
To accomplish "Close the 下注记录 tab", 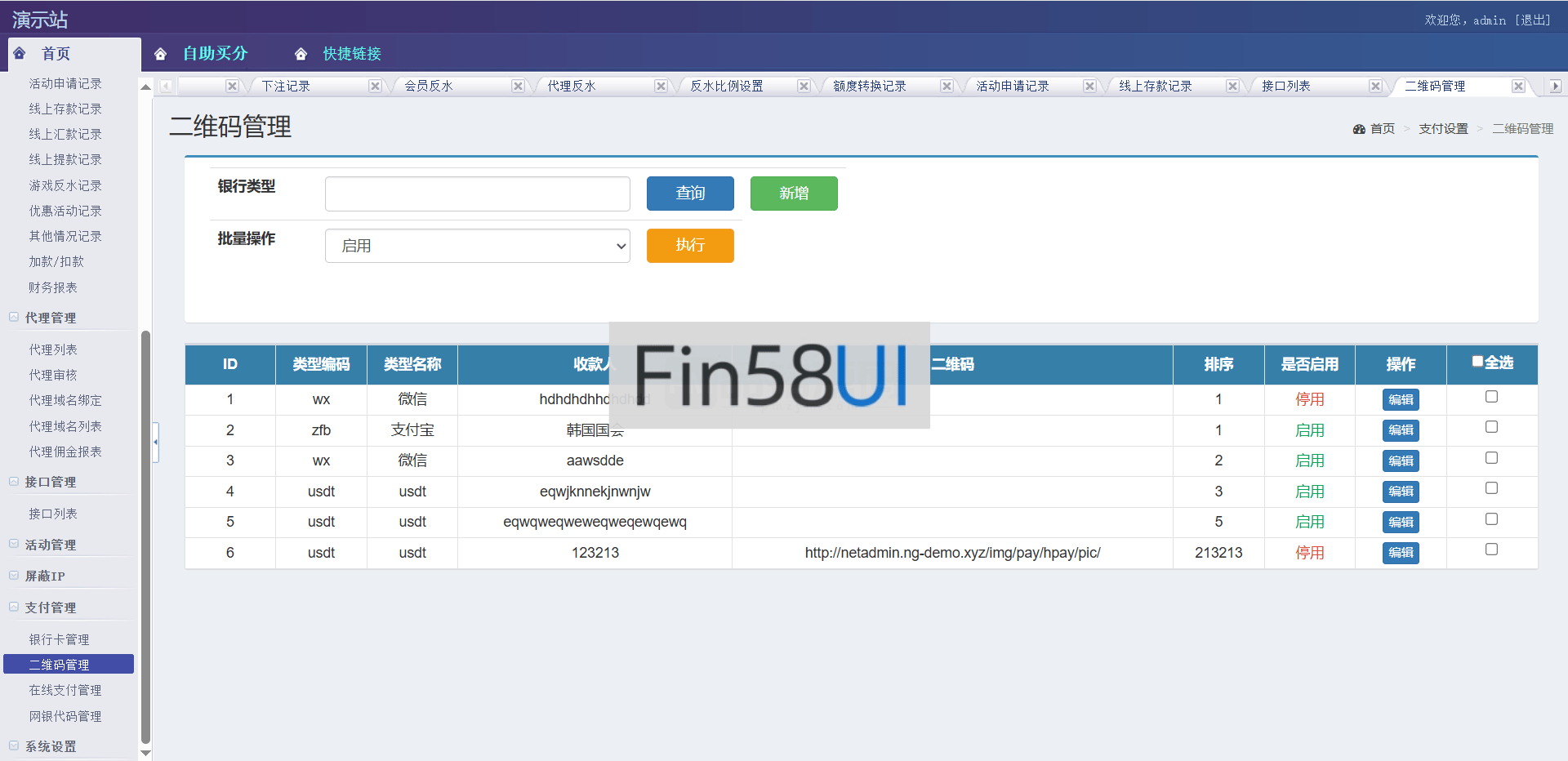I will coord(375,86).
